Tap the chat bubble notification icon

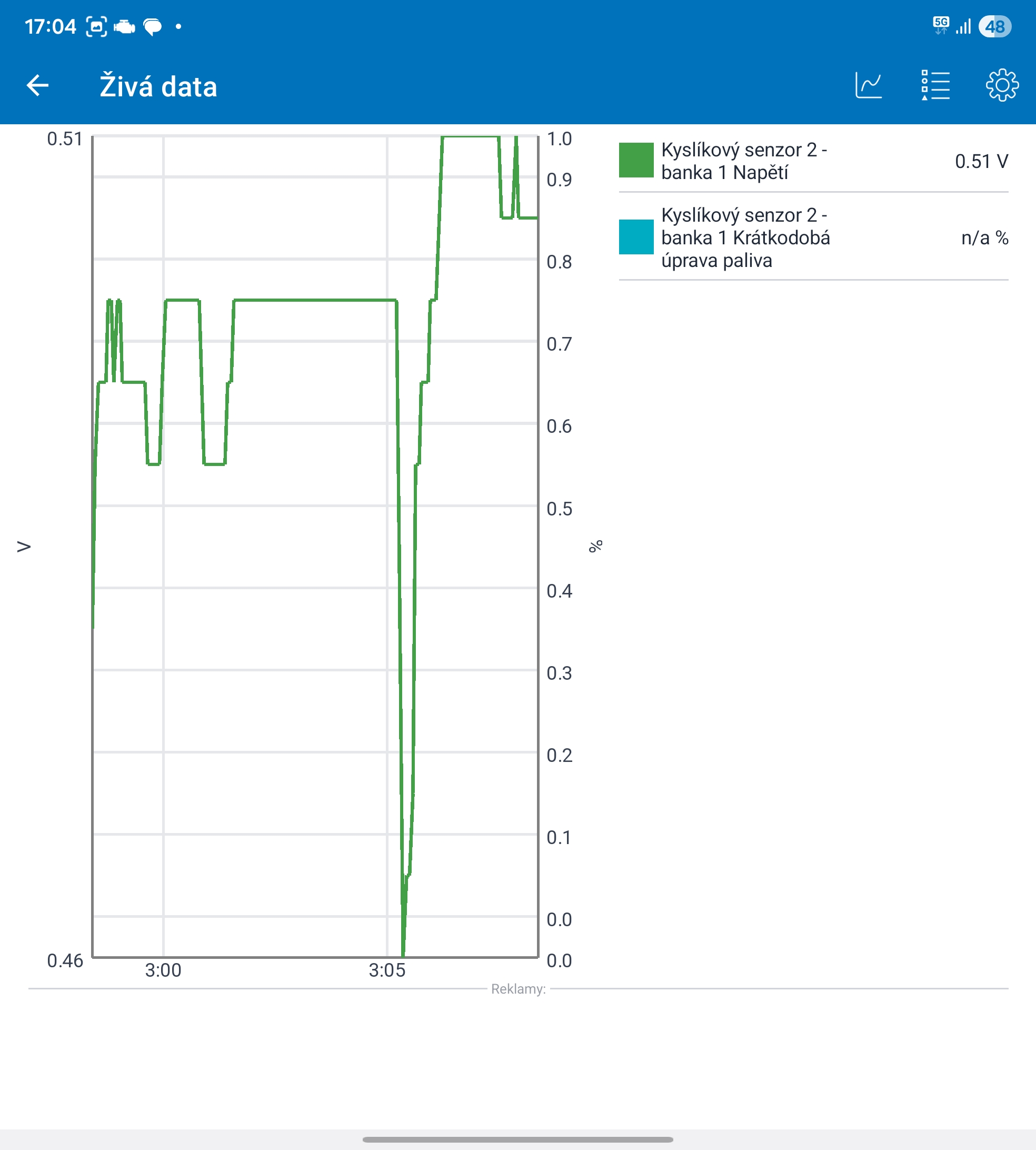(x=153, y=27)
